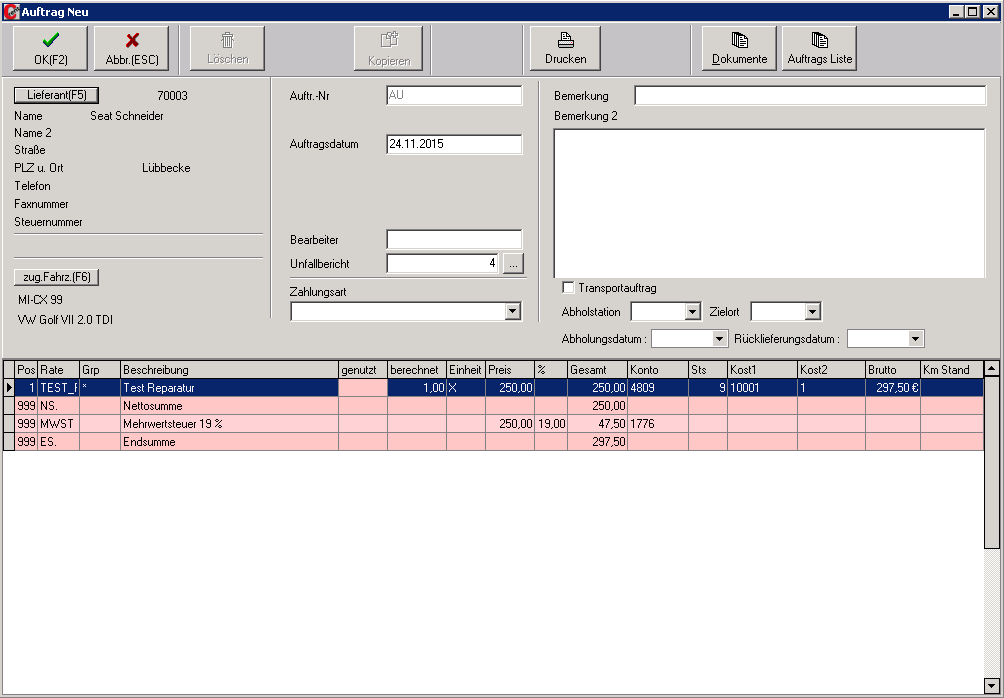Screen dimensions: 1004x698
Task: Open the Rücklieferungsdatum date dropdown
Action: click(x=915, y=339)
